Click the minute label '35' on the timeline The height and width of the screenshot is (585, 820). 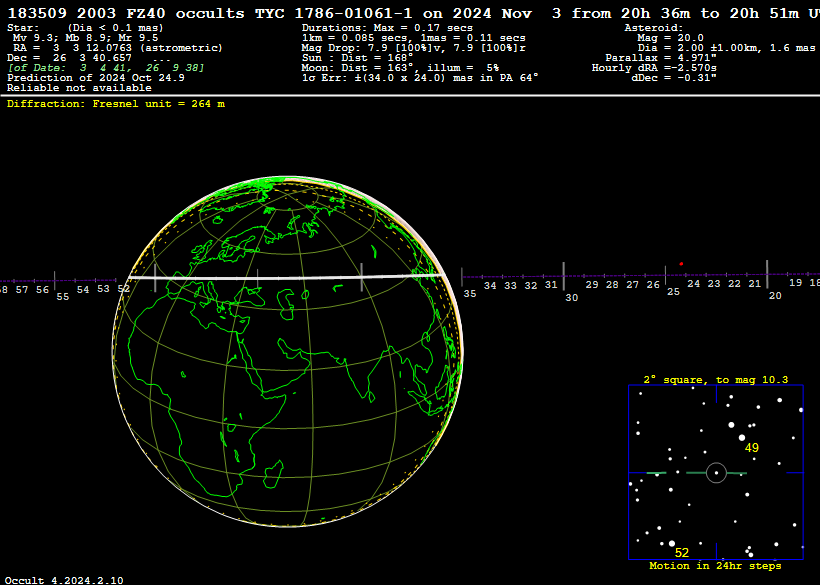pos(470,294)
